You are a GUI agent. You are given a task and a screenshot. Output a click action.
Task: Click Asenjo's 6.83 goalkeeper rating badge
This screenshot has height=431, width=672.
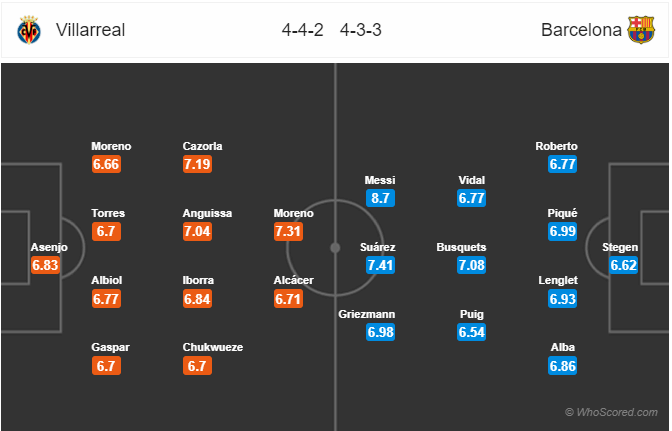click(x=45, y=265)
